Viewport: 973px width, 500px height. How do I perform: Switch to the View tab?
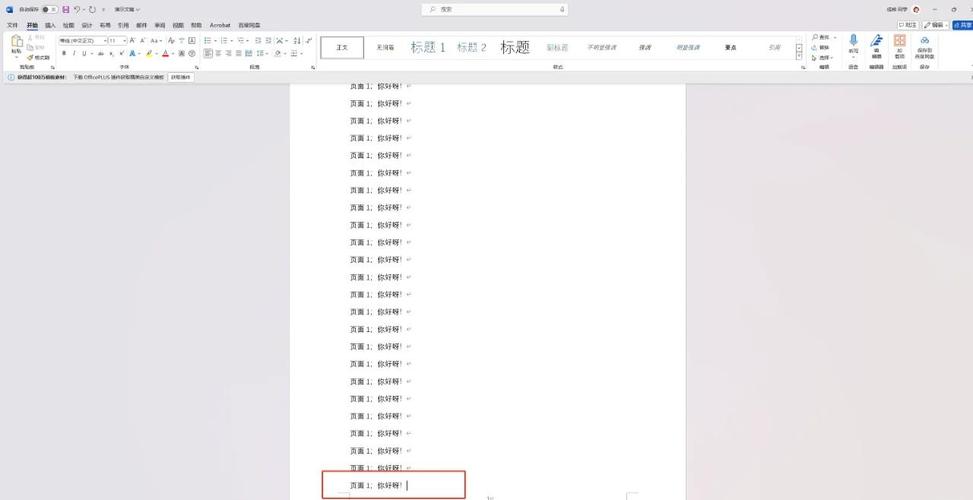(178, 25)
